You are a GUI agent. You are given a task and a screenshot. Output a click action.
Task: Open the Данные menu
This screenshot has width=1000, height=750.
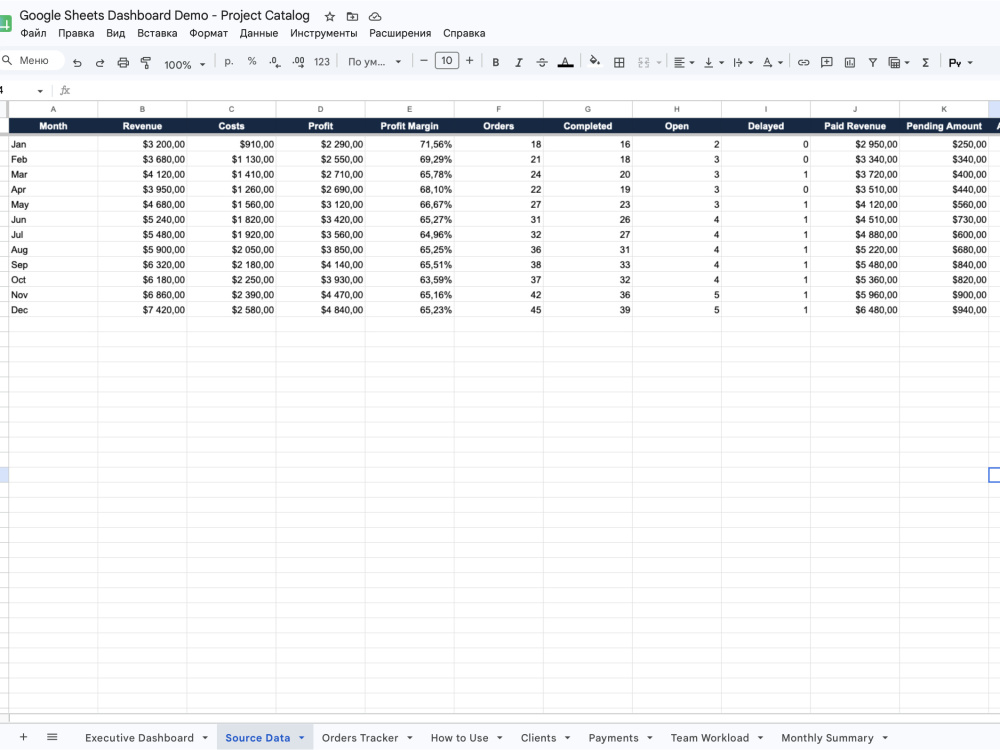[x=259, y=33]
